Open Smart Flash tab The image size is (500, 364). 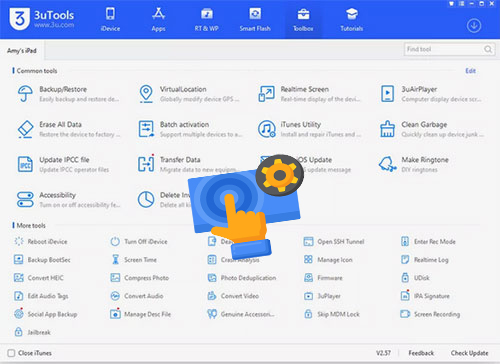pos(255,19)
